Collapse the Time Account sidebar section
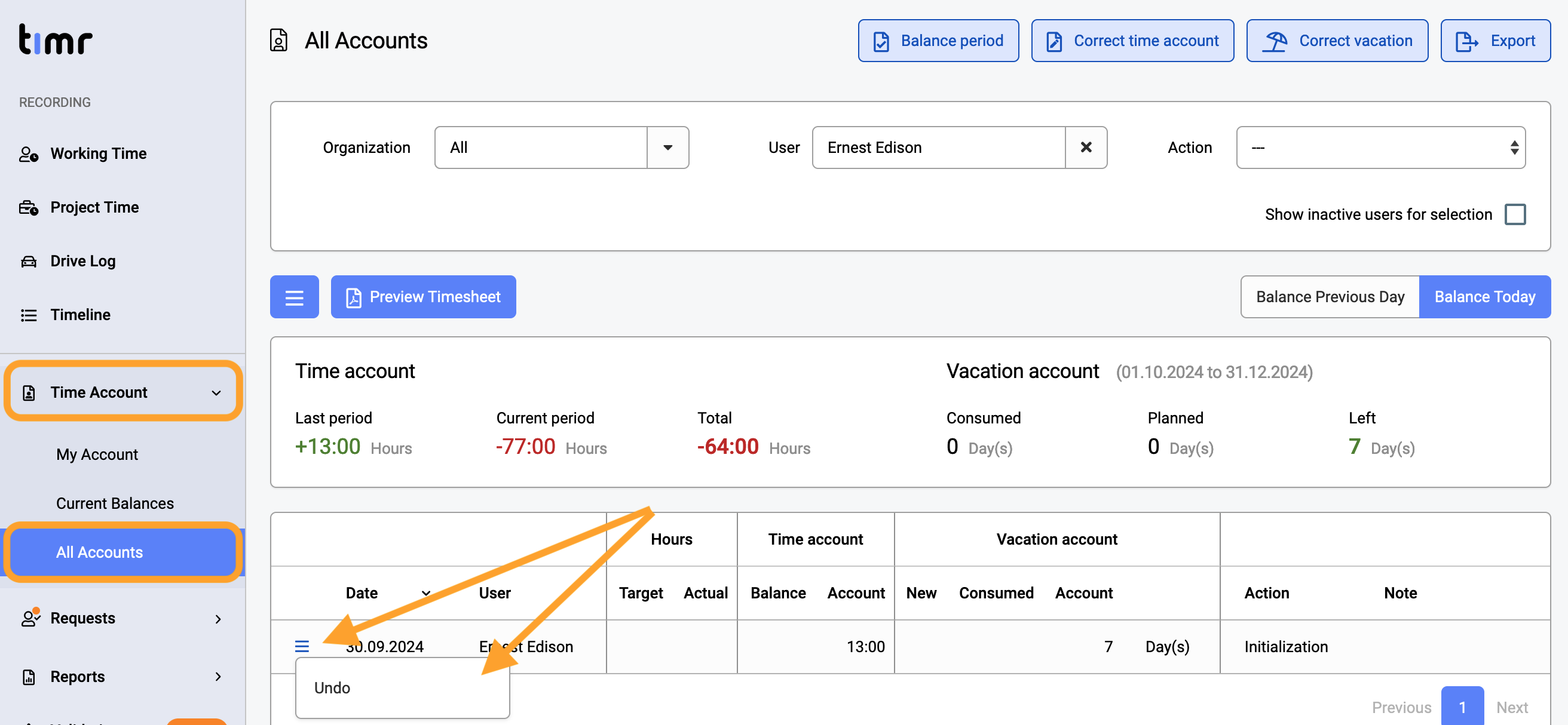The width and height of the screenshot is (1568, 725). 216,393
